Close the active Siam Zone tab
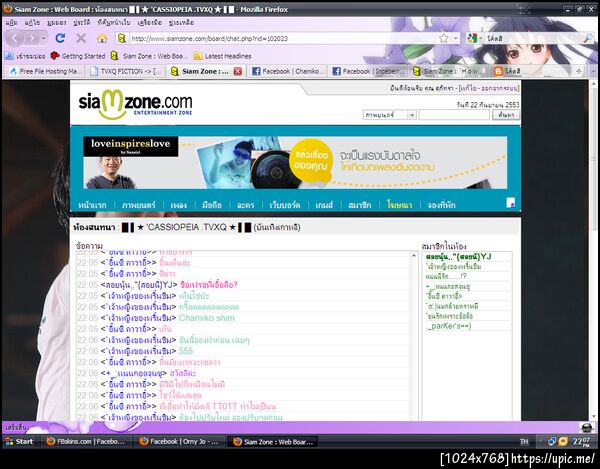The image size is (600, 469). tap(238, 71)
